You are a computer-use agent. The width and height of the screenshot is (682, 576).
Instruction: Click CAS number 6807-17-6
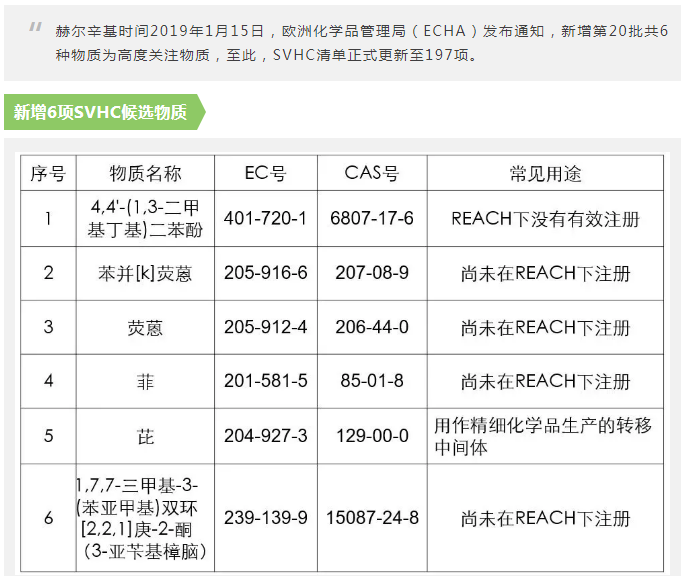pos(372,218)
